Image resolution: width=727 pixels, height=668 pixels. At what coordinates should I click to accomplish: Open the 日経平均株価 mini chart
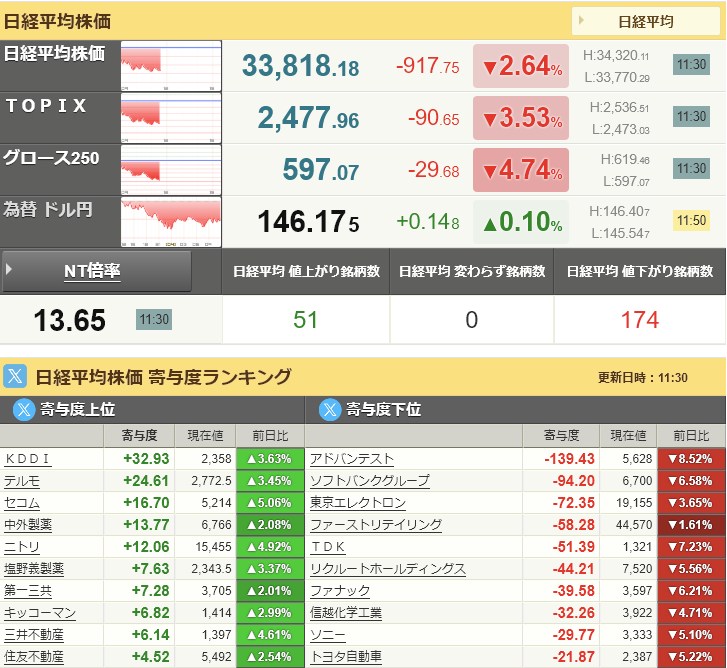pyautogui.click(x=171, y=66)
